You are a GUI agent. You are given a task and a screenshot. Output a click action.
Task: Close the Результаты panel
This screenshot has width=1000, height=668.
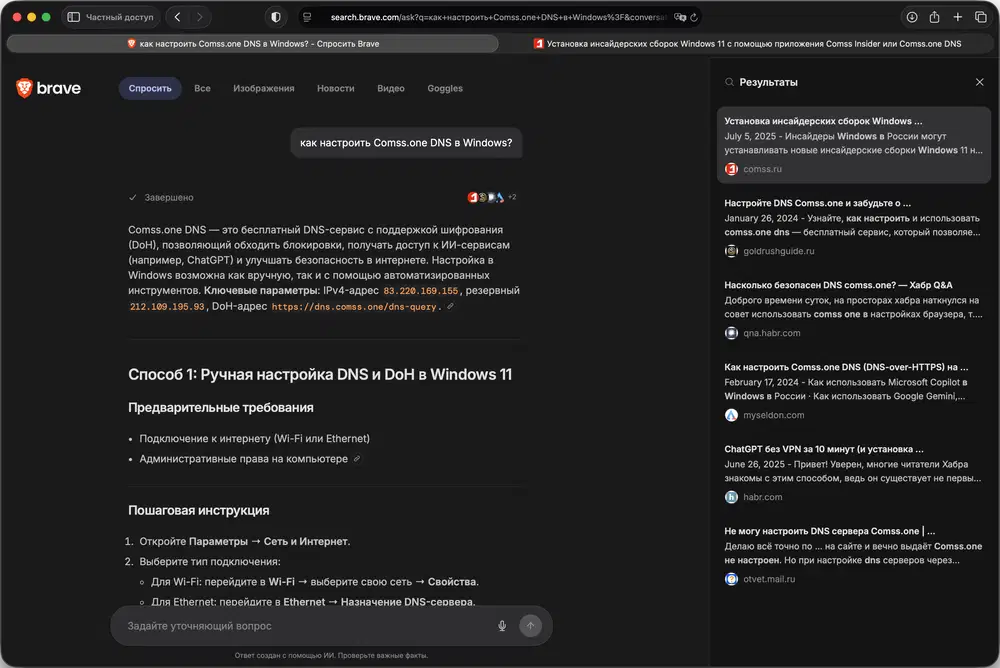pos(980,82)
